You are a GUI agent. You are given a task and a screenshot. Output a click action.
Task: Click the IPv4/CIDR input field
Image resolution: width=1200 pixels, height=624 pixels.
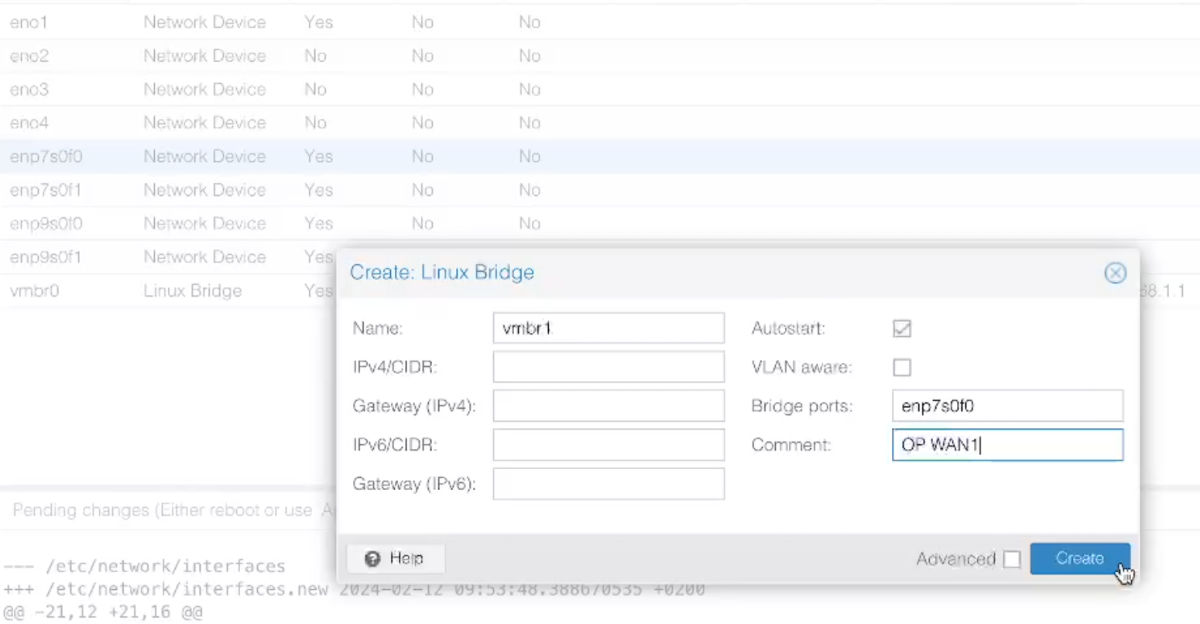607,366
